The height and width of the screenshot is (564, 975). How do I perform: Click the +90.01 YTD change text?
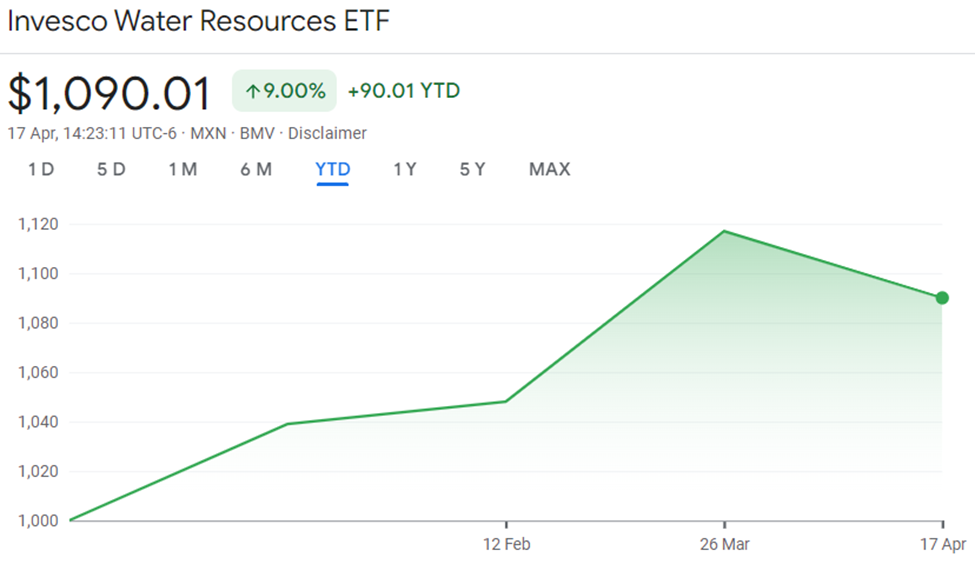(404, 91)
